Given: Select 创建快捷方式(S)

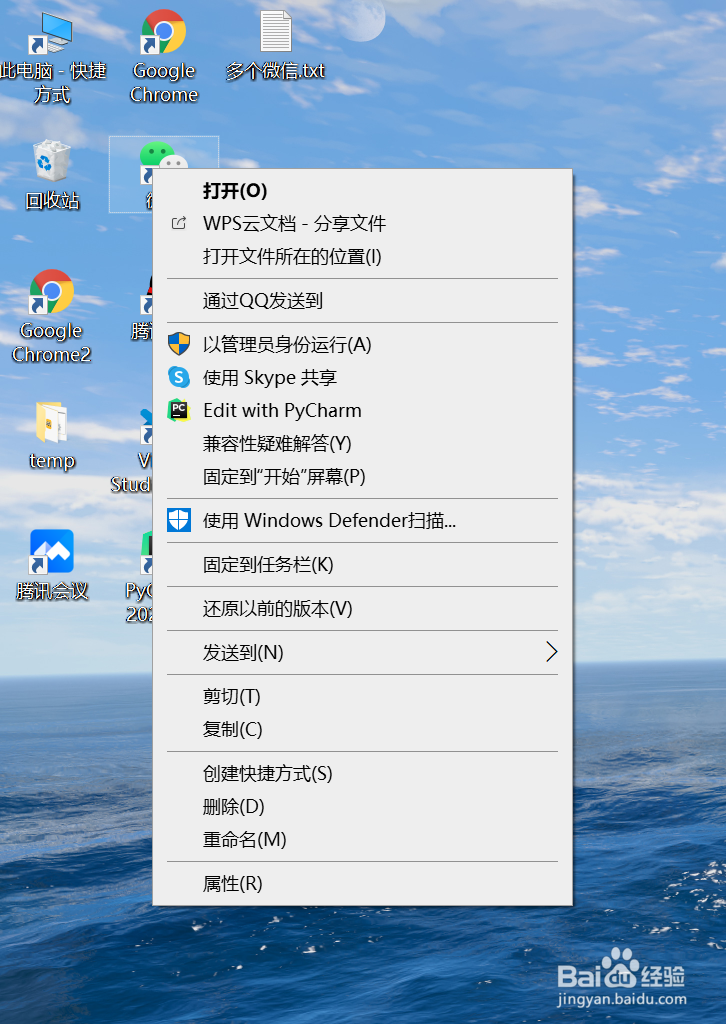Looking at the screenshot, I should click(x=362, y=773).
